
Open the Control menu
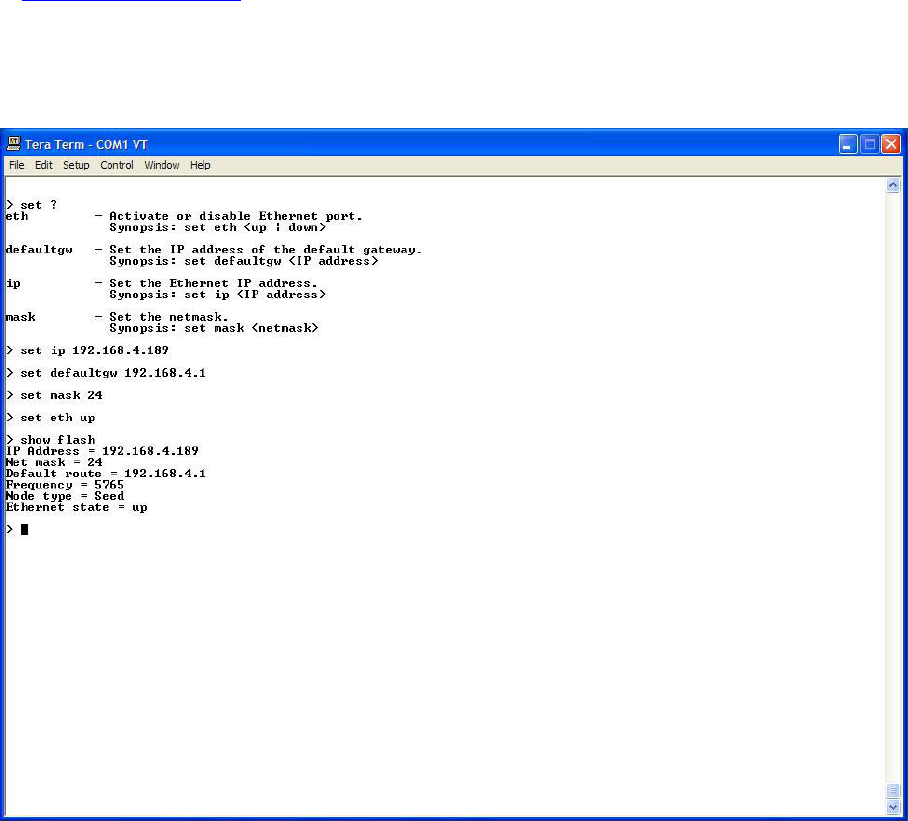[116, 166]
